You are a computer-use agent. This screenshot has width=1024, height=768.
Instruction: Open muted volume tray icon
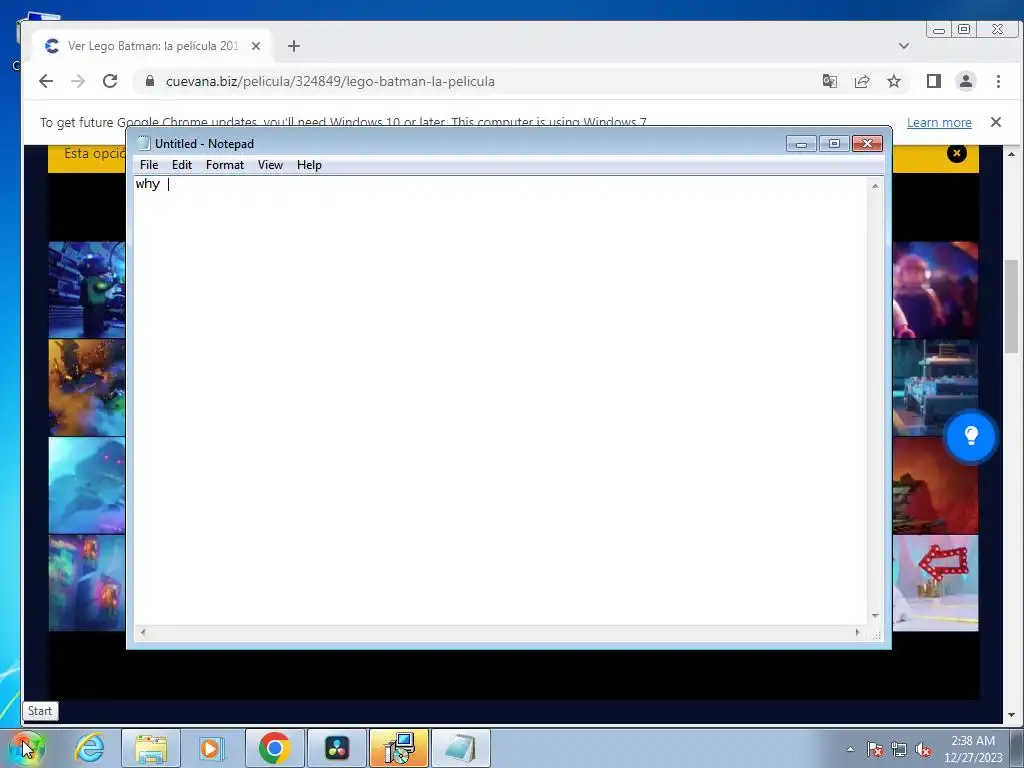(x=923, y=749)
